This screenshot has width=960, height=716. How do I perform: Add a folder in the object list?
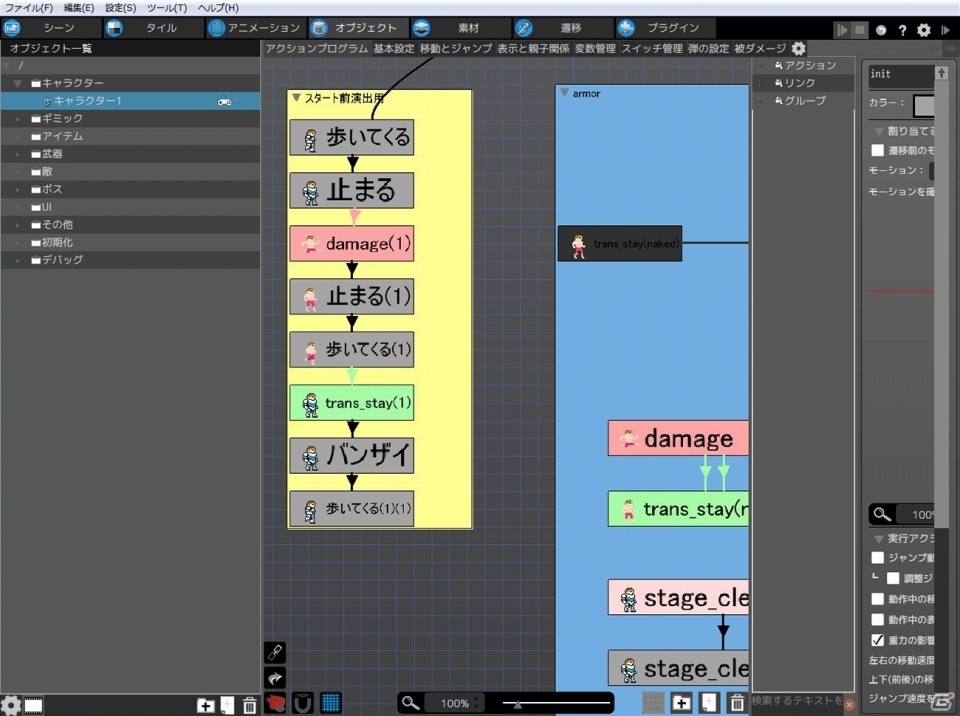(206, 706)
